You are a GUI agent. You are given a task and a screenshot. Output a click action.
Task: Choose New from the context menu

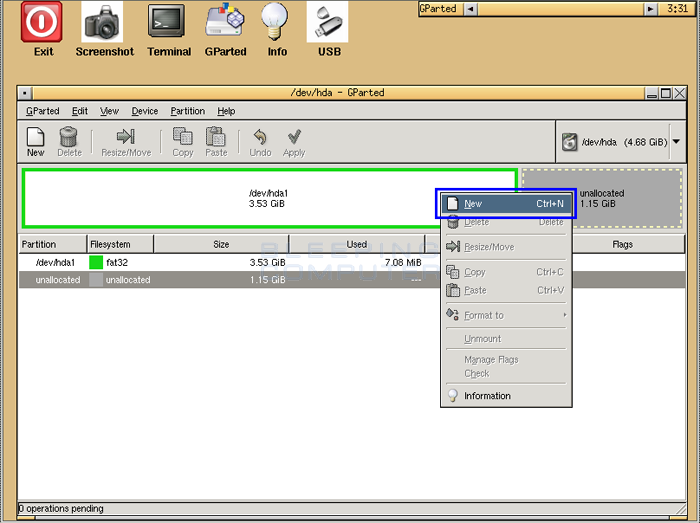[x=506, y=203]
